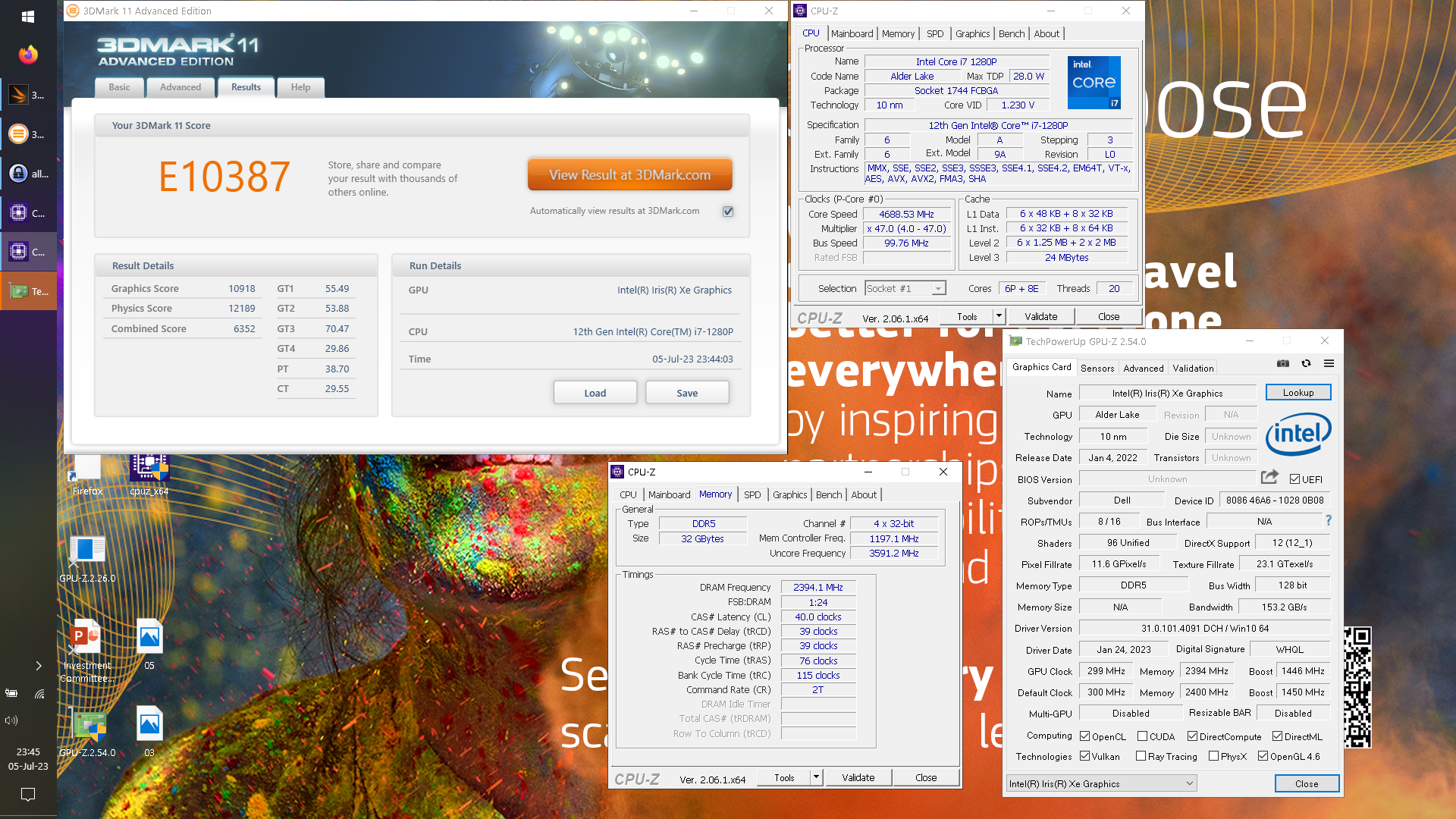This screenshot has height=819, width=1456.
Task: Click the Tools button in top CPU-Z
Action: pos(967,316)
